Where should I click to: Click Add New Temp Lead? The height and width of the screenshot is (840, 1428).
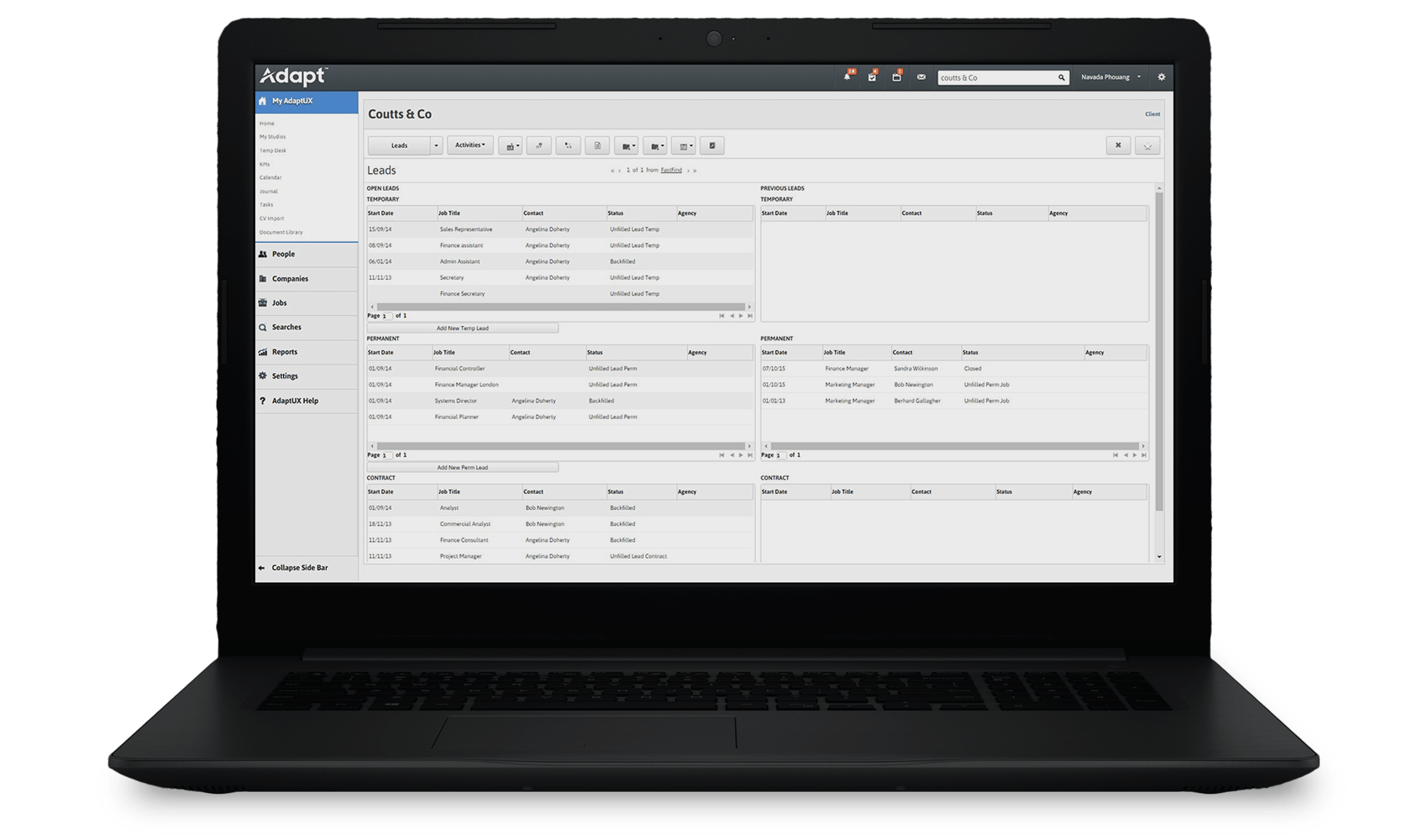pyautogui.click(x=463, y=328)
